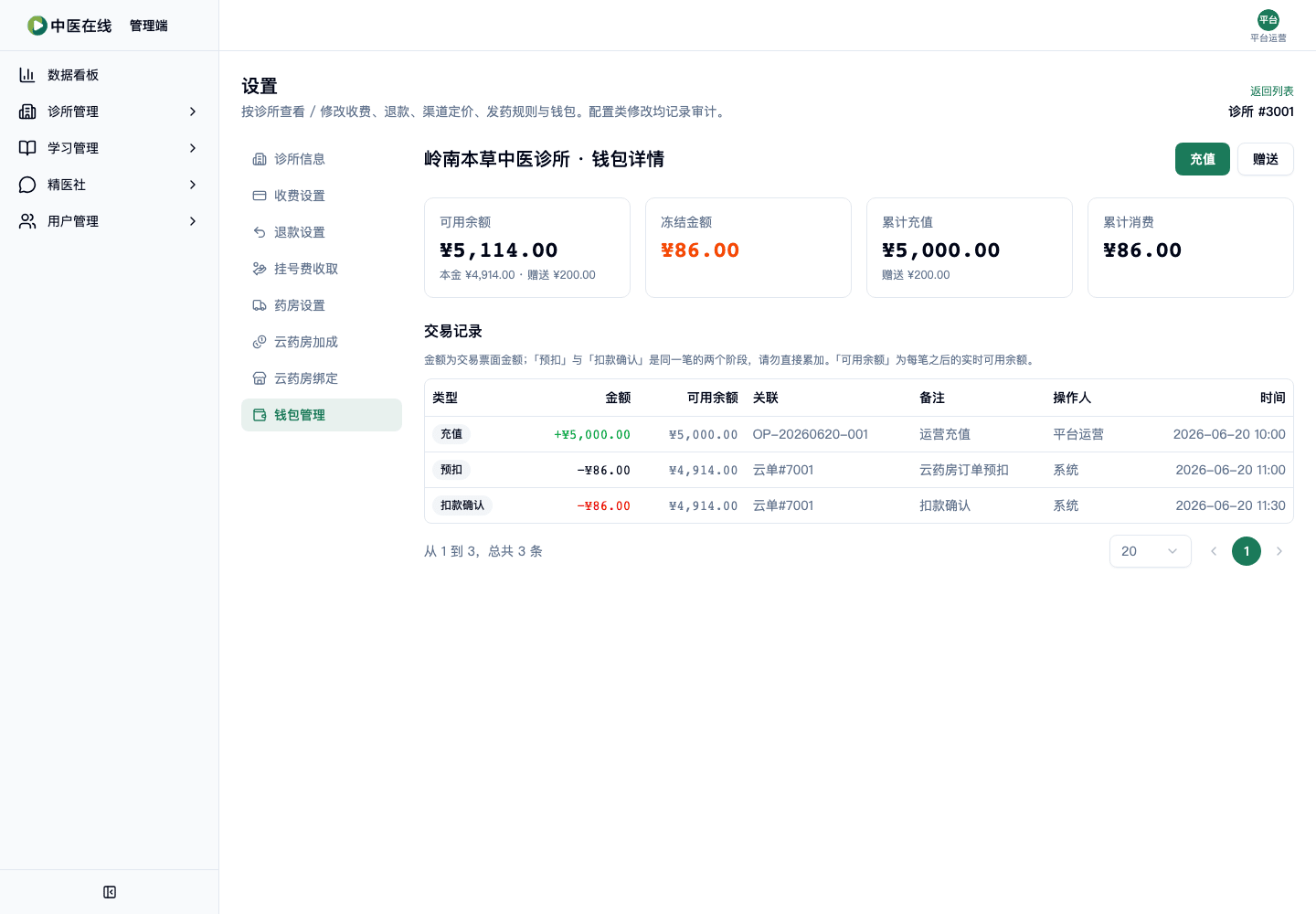Click the 用户管理 people icon

pyautogui.click(x=27, y=221)
